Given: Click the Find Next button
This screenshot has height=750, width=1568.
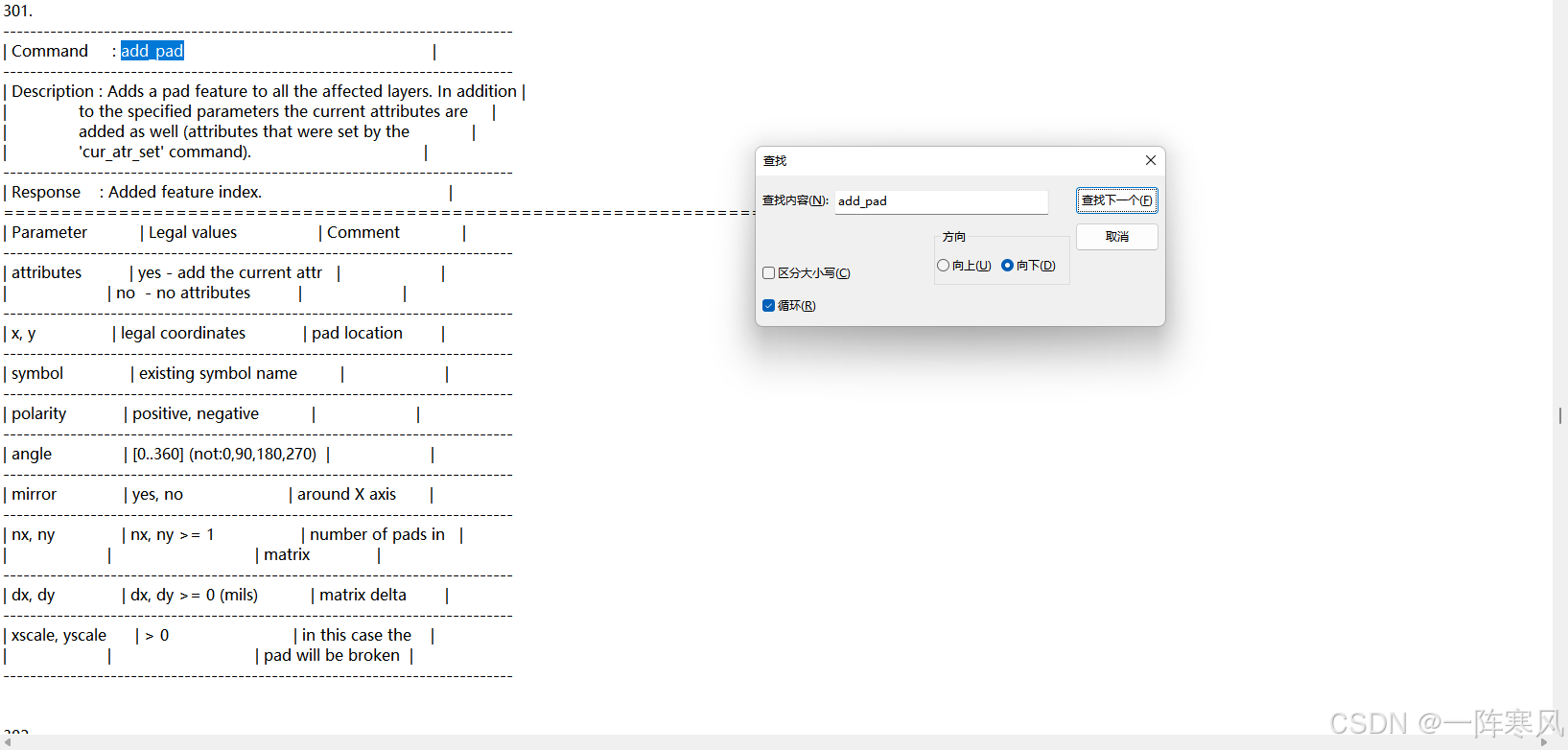Looking at the screenshot, I should tap(1117, 200).
